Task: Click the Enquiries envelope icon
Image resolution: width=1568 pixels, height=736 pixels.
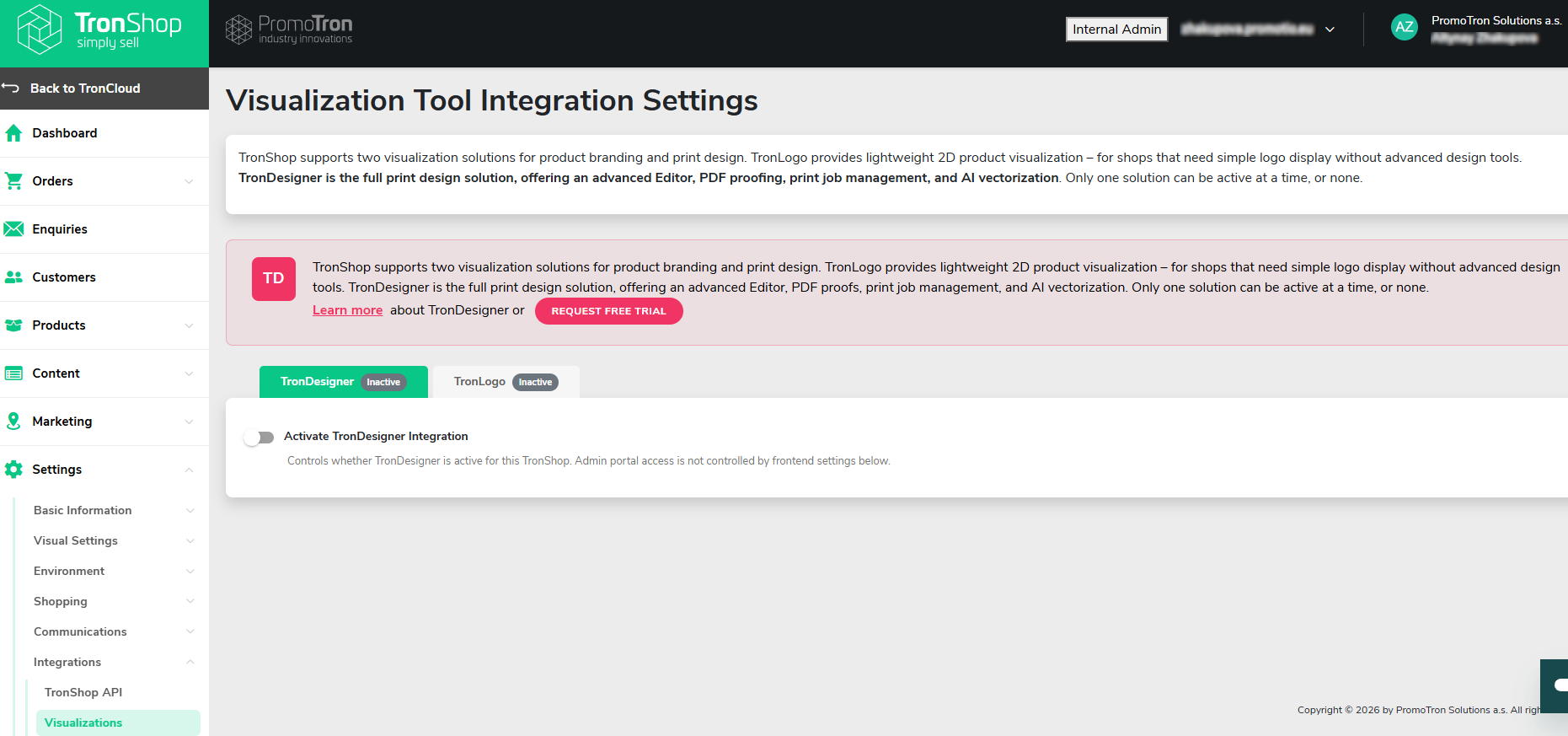Action: tap(13, 229)
